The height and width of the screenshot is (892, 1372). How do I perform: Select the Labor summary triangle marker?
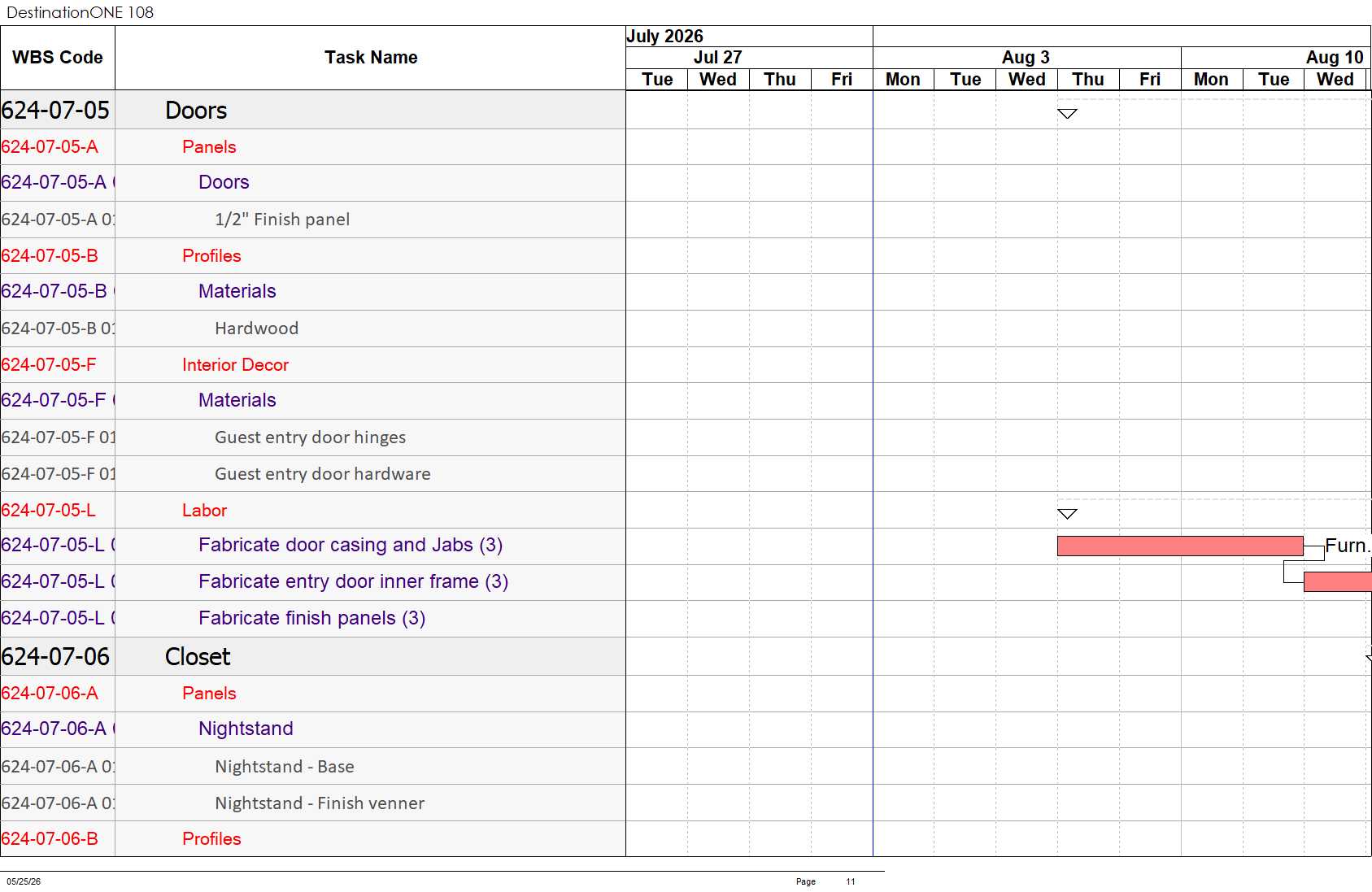click(x=1067, y=514)
